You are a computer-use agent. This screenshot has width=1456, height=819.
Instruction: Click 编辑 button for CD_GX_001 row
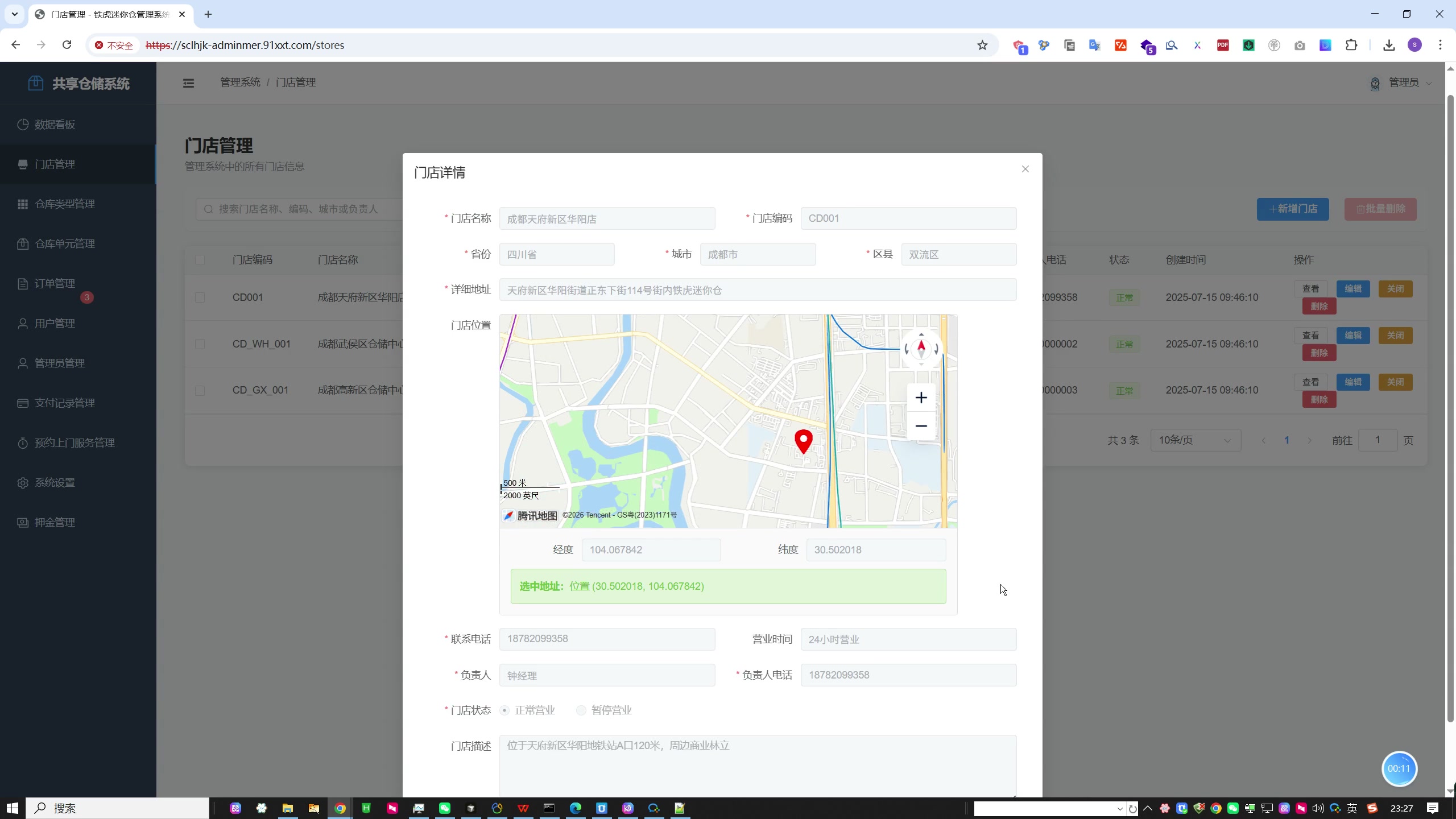click(1352, 382)
